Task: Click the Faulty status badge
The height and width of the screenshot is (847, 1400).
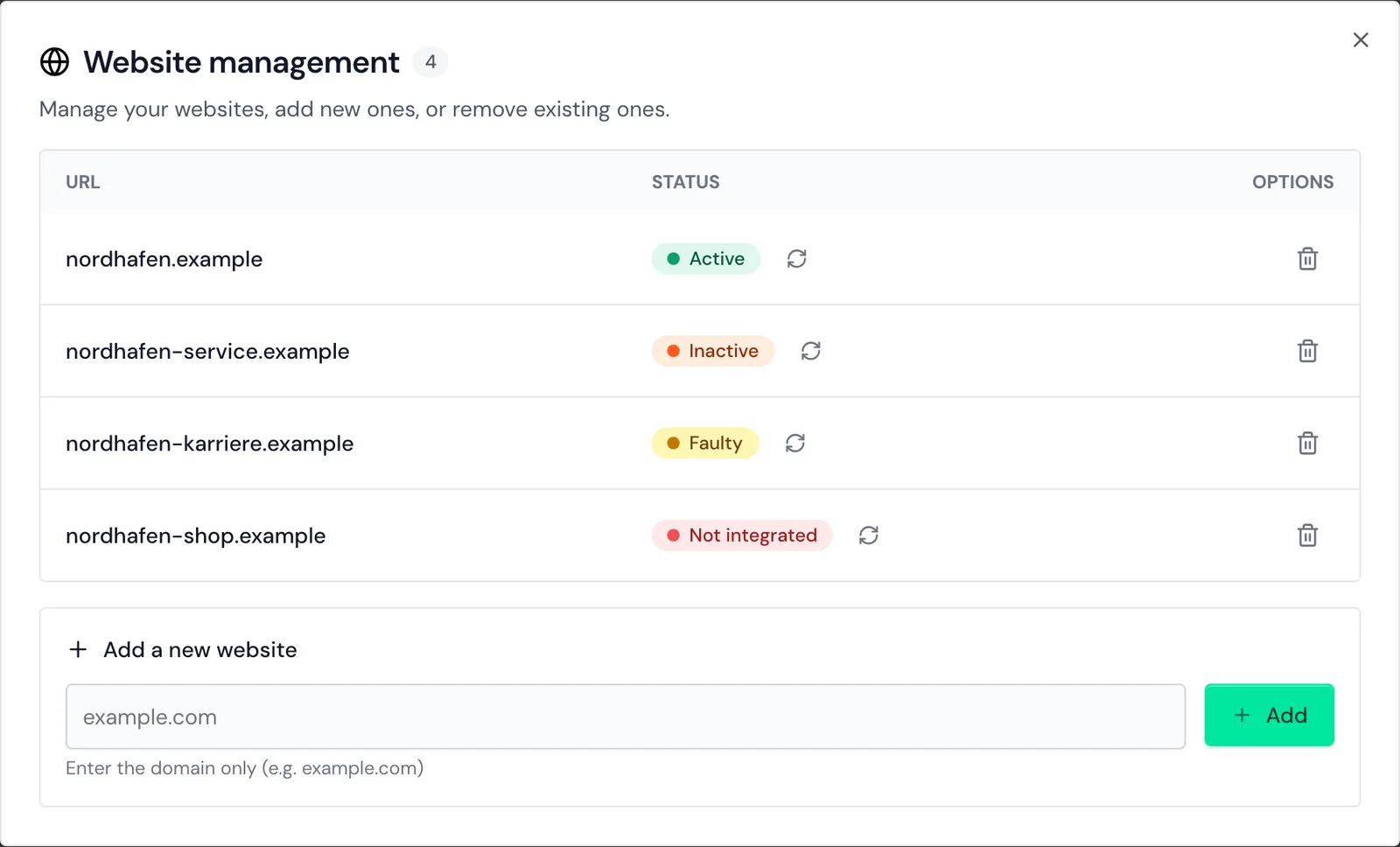Action: [x=705, y=444]
